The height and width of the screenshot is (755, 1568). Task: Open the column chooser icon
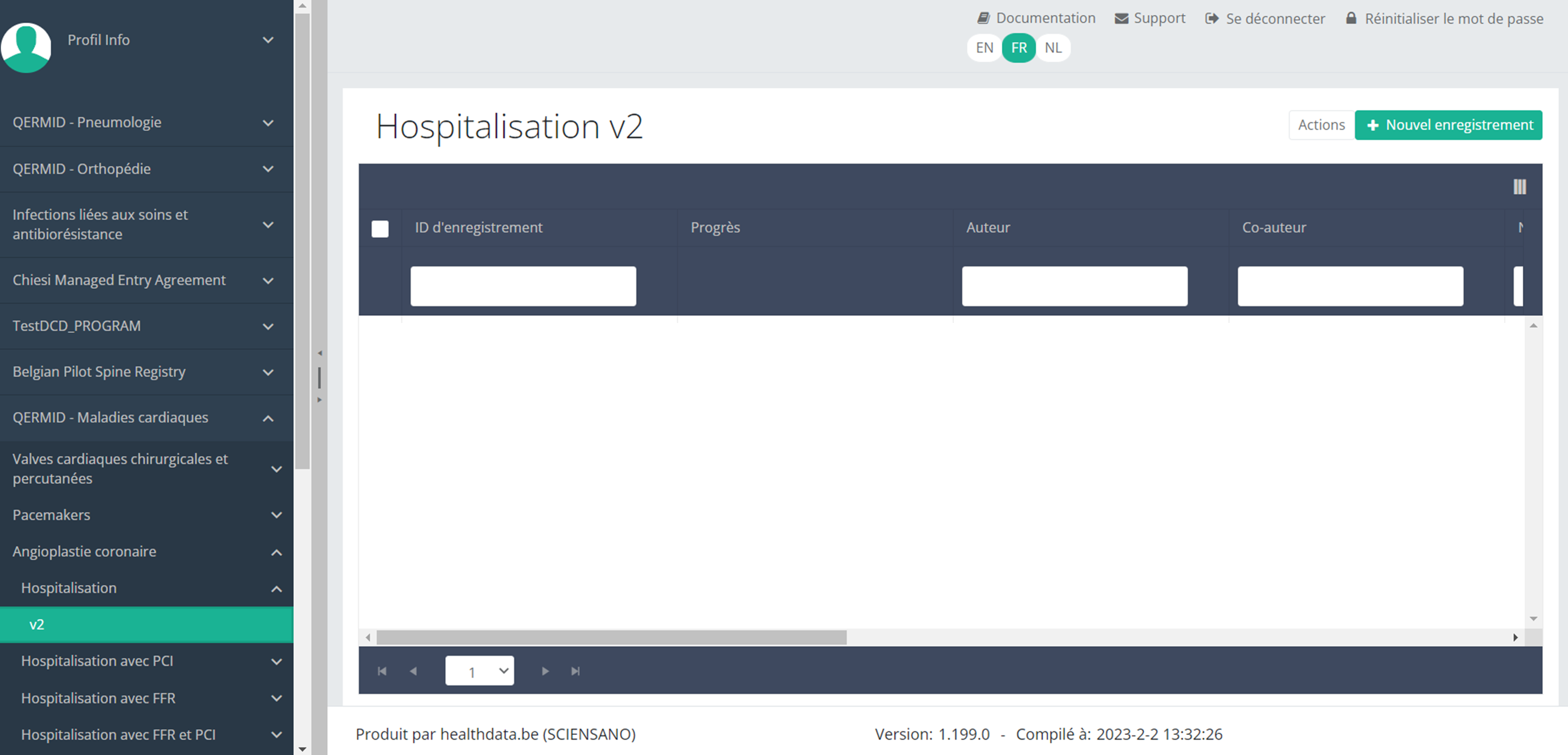pos(1519,187)
